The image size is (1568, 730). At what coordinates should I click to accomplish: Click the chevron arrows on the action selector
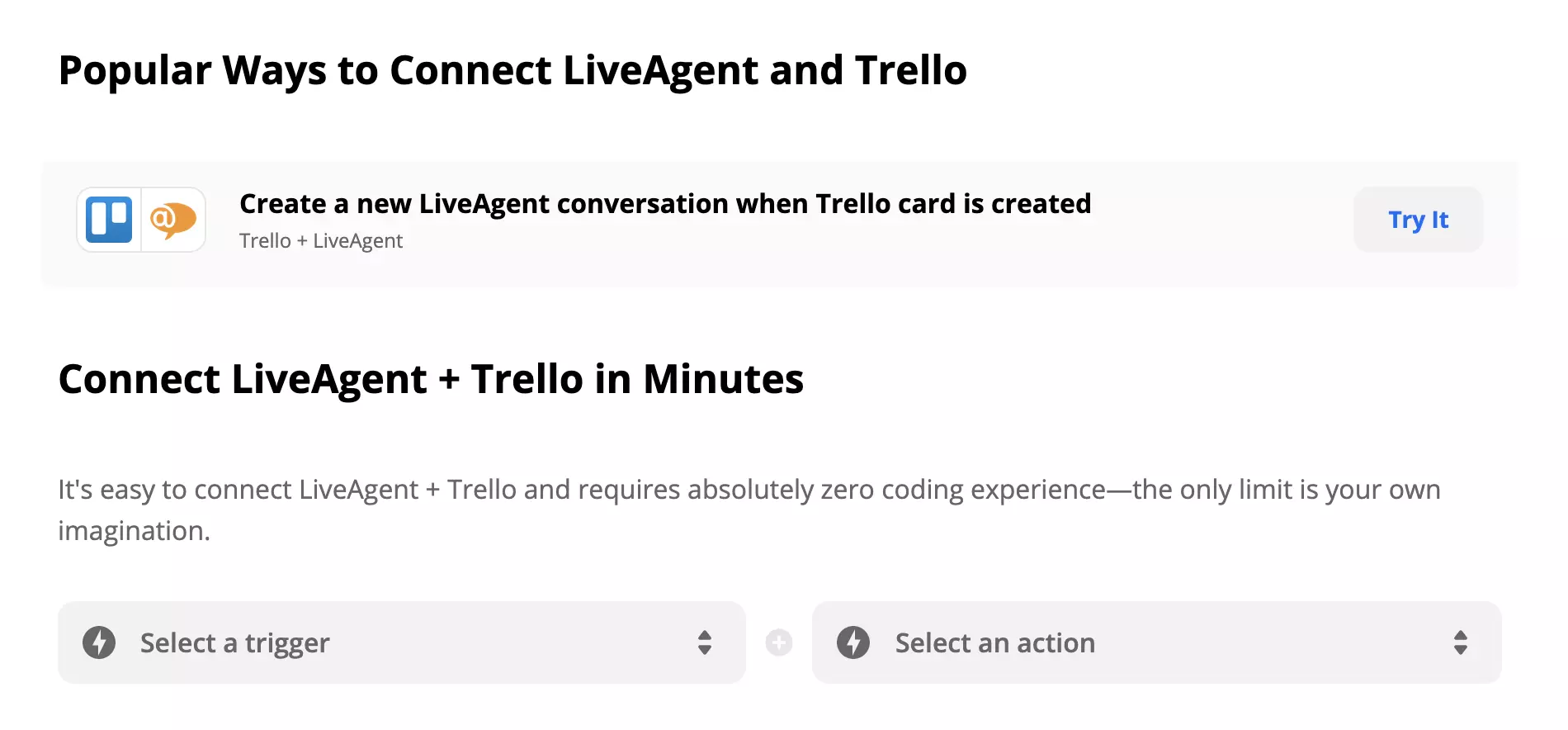click(1460, 642)
